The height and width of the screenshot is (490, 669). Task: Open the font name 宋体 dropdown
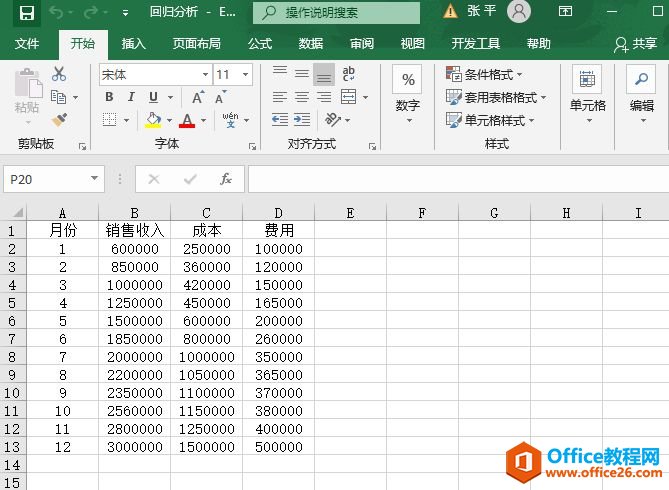click(x=206, y=75)
